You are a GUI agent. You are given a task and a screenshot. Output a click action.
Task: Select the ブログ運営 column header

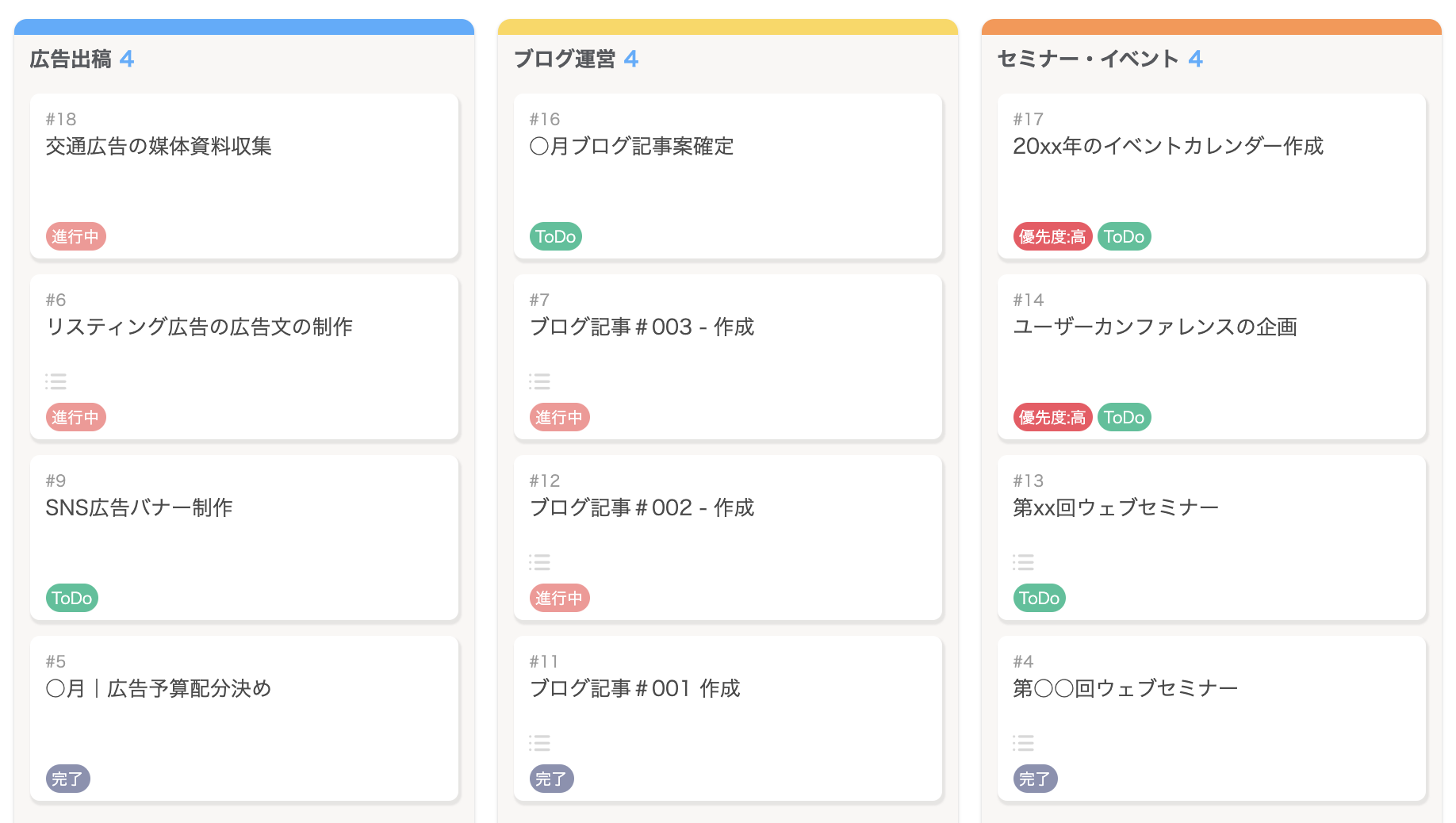click(x=565, y=59)
